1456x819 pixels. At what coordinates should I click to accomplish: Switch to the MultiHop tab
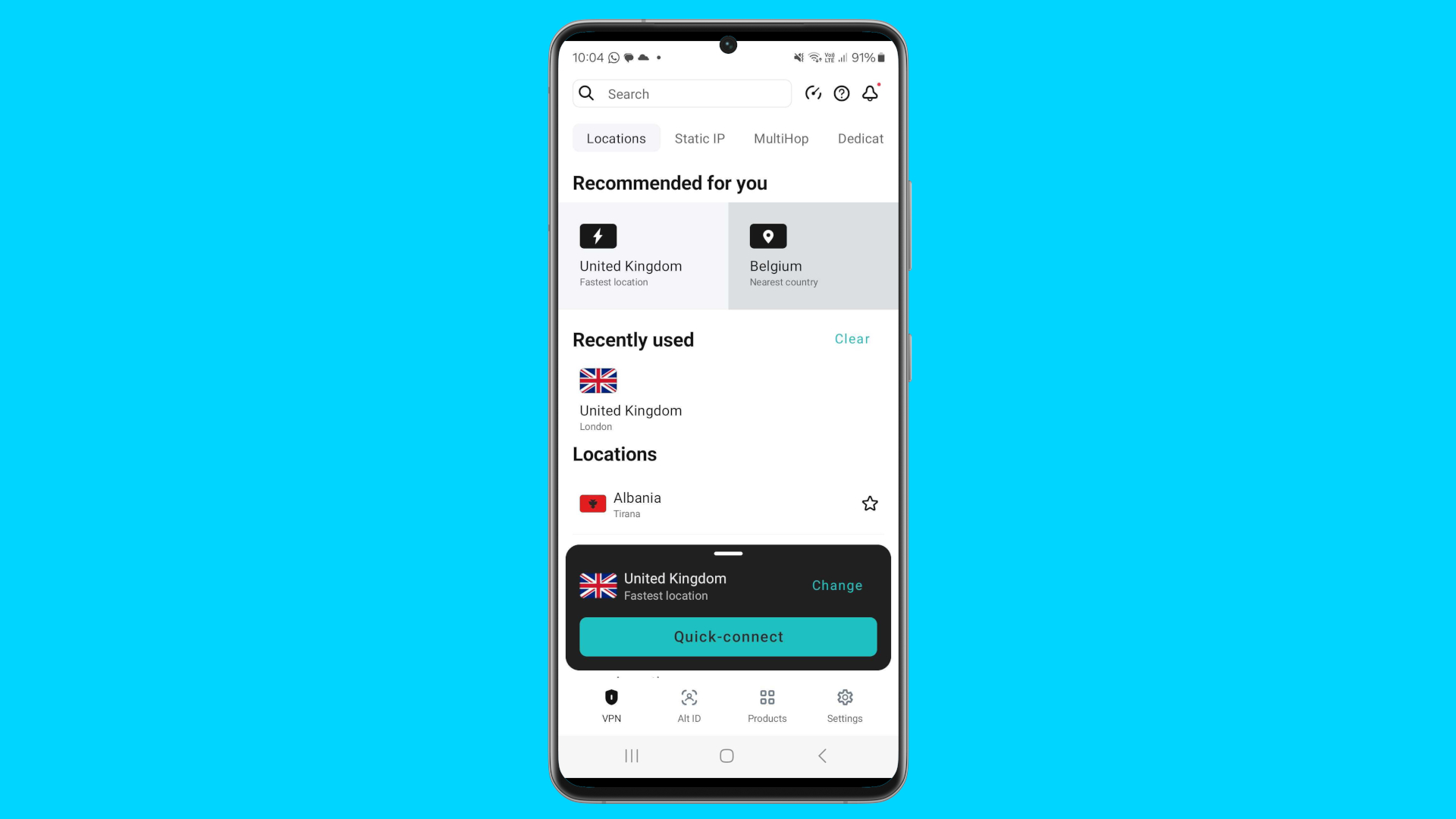781,138
